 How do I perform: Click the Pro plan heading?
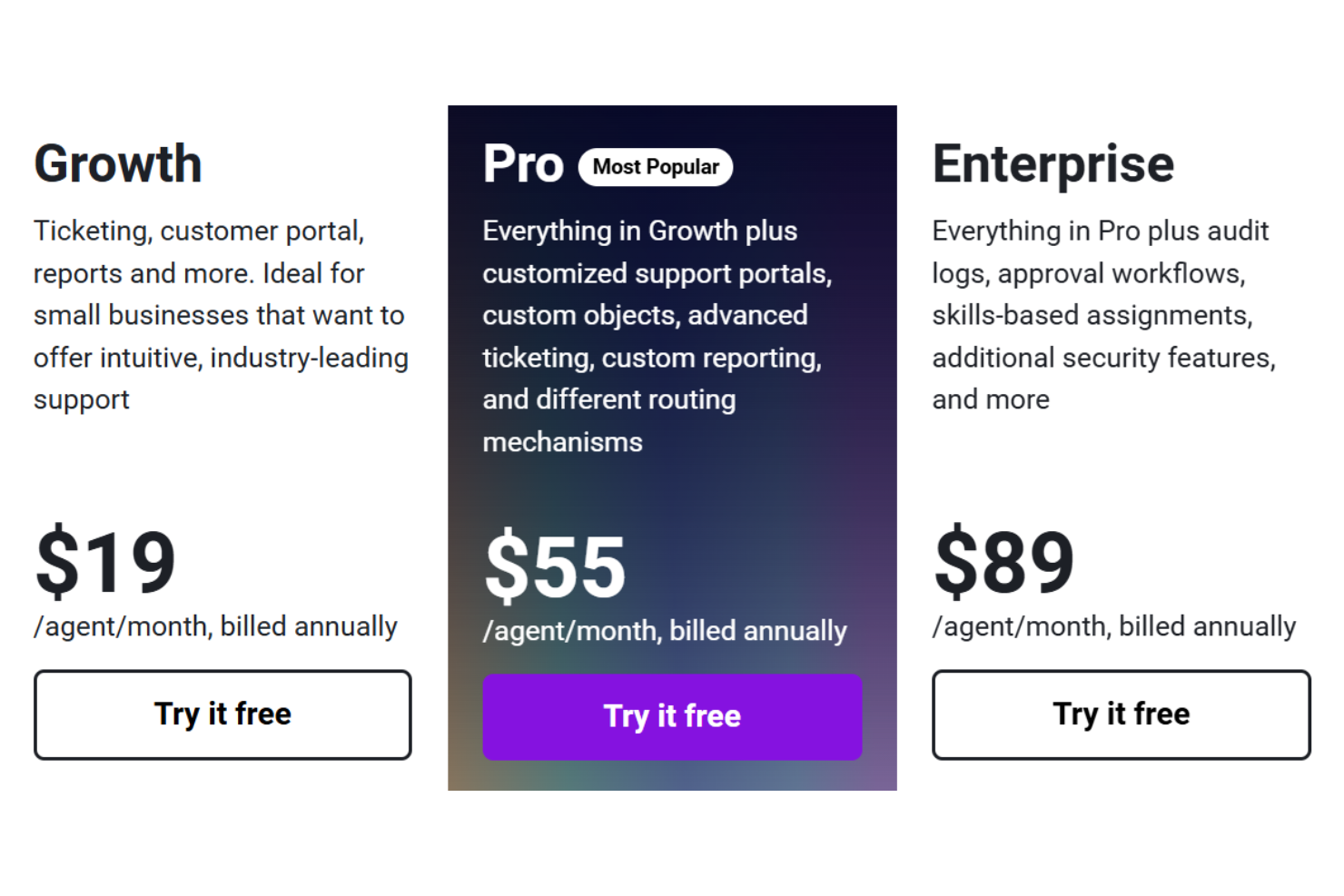click(x=523, y=163)
